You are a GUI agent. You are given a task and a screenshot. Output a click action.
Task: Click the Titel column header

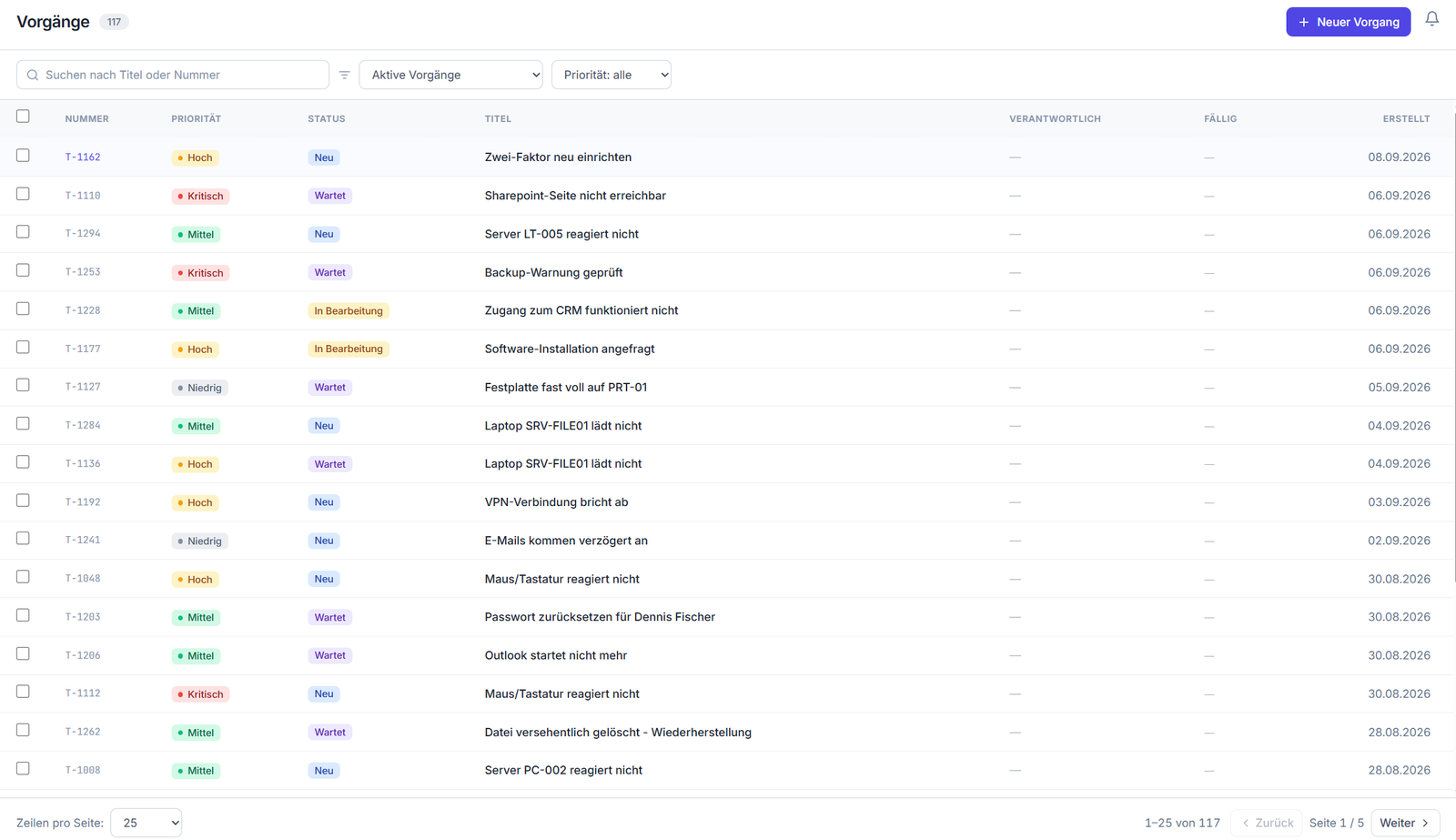coord(498,119)
